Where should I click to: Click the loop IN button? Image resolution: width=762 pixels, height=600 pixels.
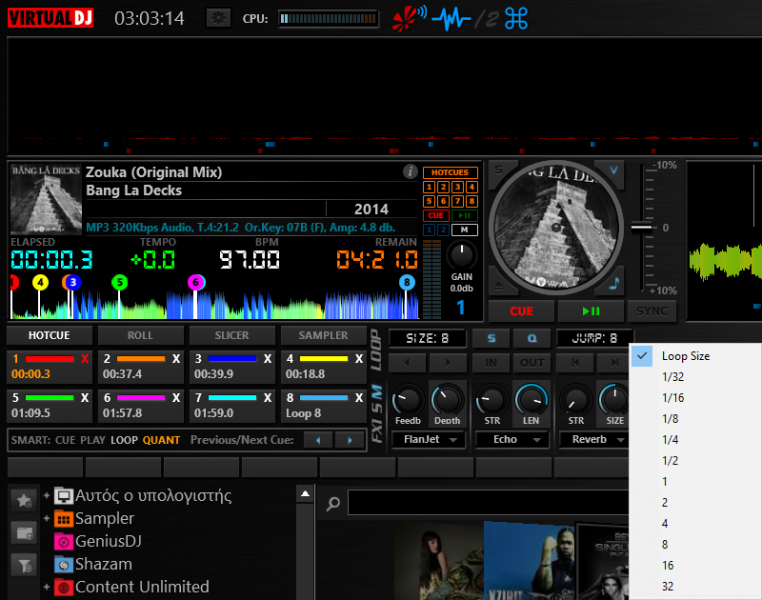[x=491, y=362]
